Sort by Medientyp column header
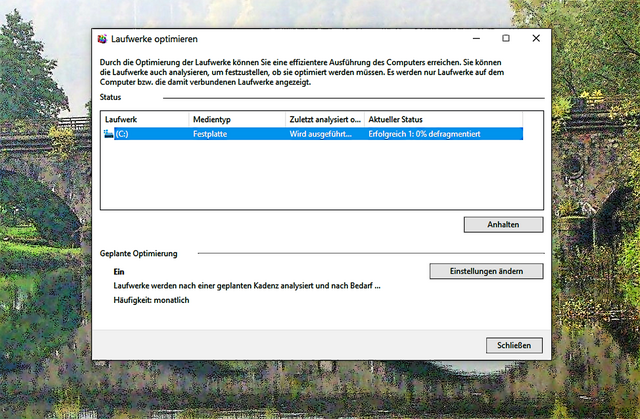 click(x=237, y=120)
